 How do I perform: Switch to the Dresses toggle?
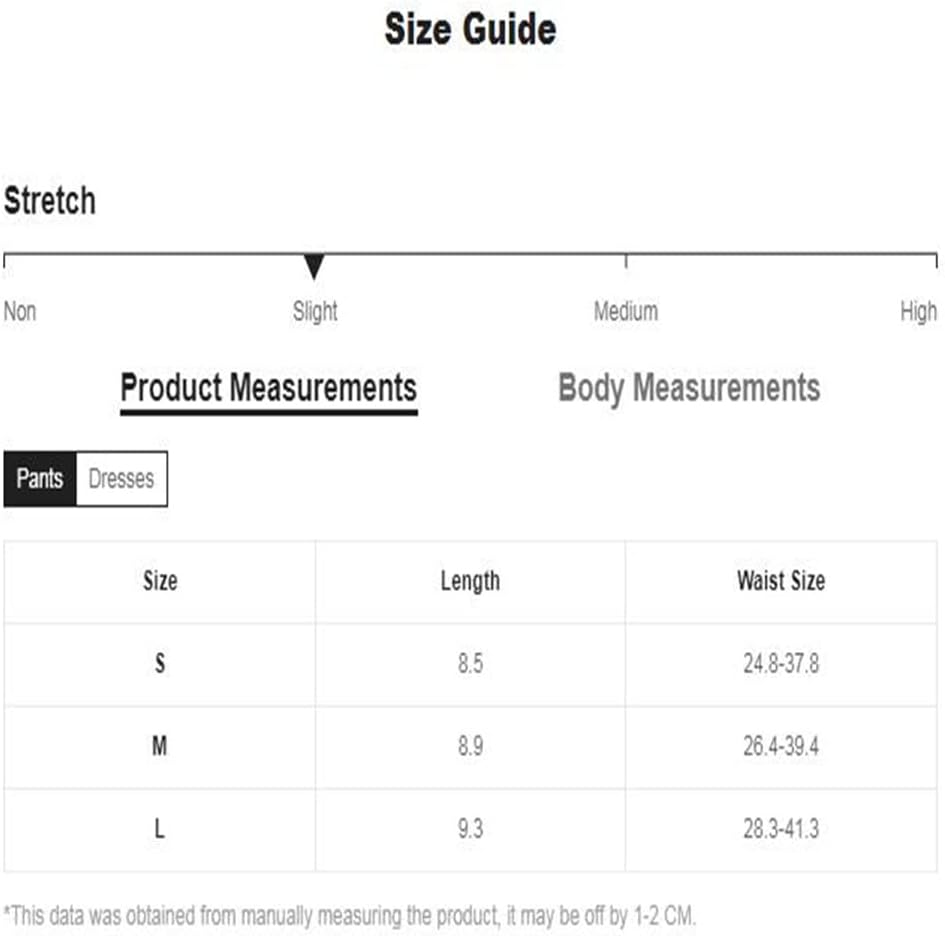121,479
